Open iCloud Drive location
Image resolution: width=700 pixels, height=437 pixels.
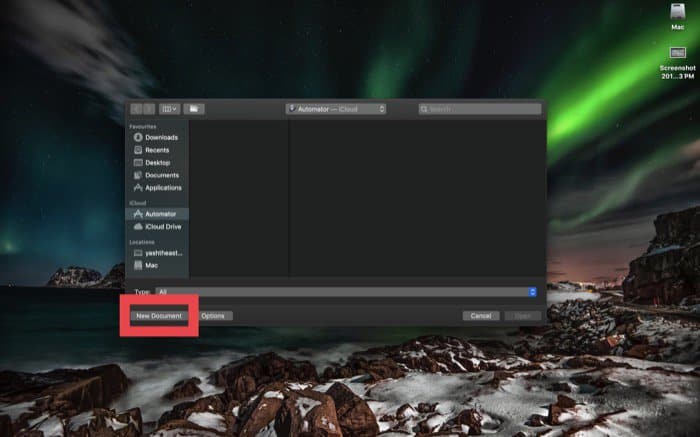pyautogui.click(x=162, y=226)
